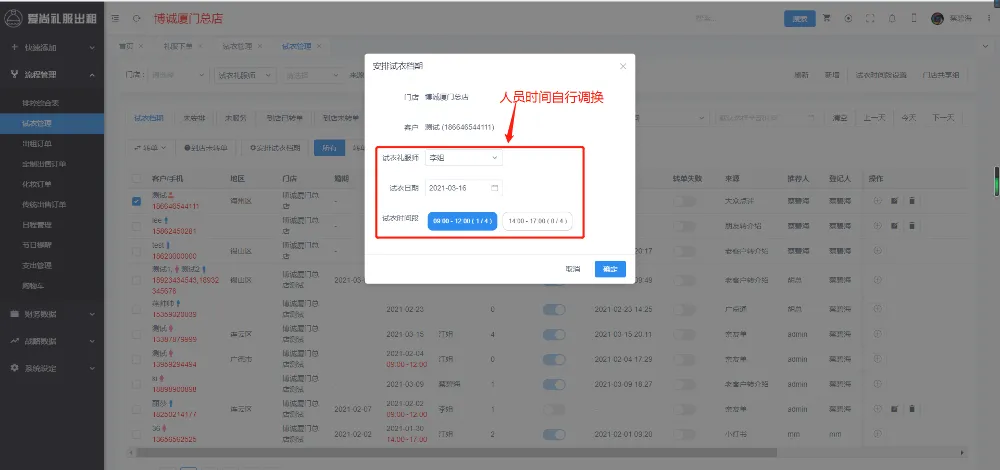Click the 取消 cancel button

573,269
